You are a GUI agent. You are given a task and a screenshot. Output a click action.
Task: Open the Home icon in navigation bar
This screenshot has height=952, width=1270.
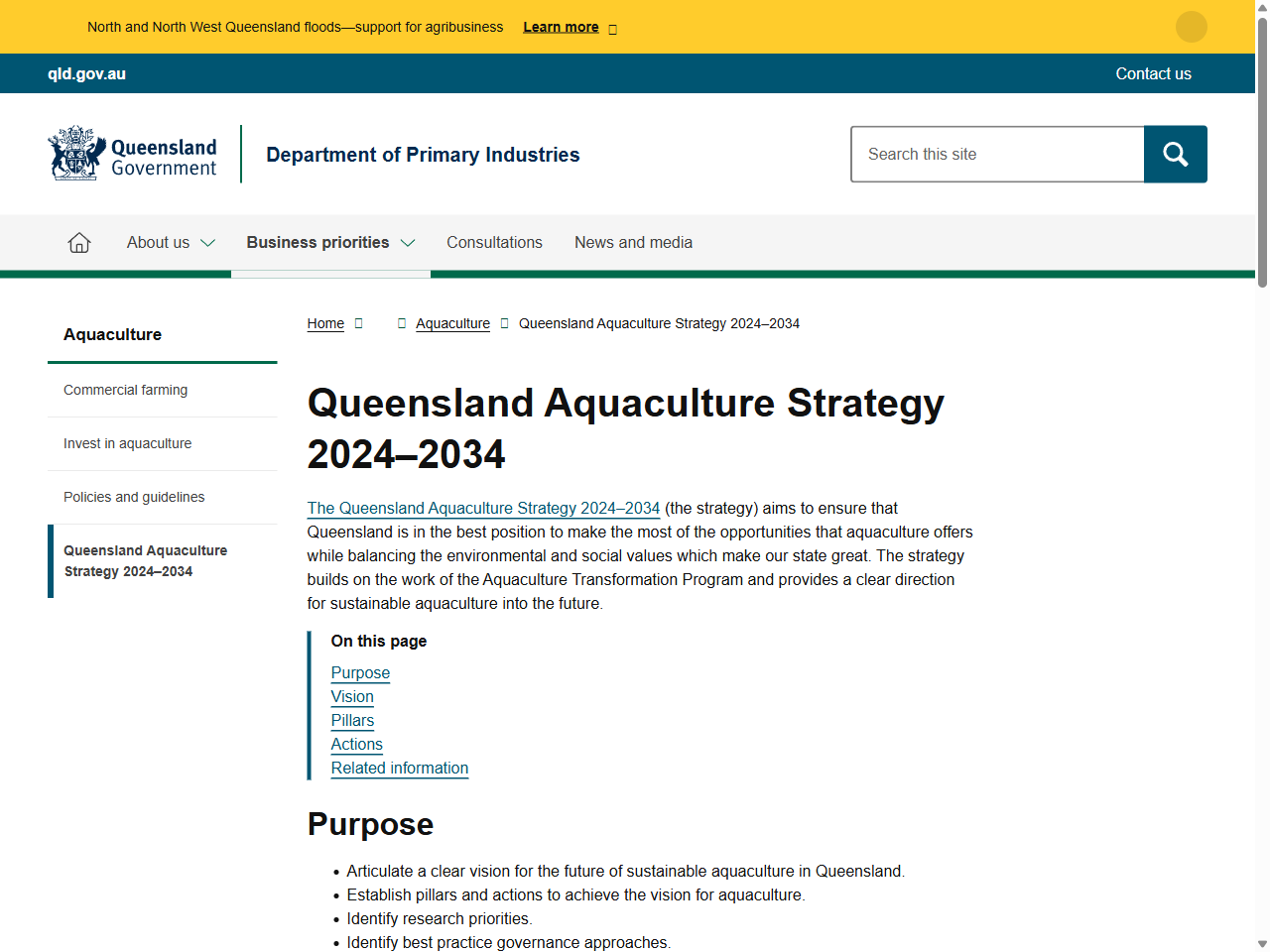pos(78,242)
